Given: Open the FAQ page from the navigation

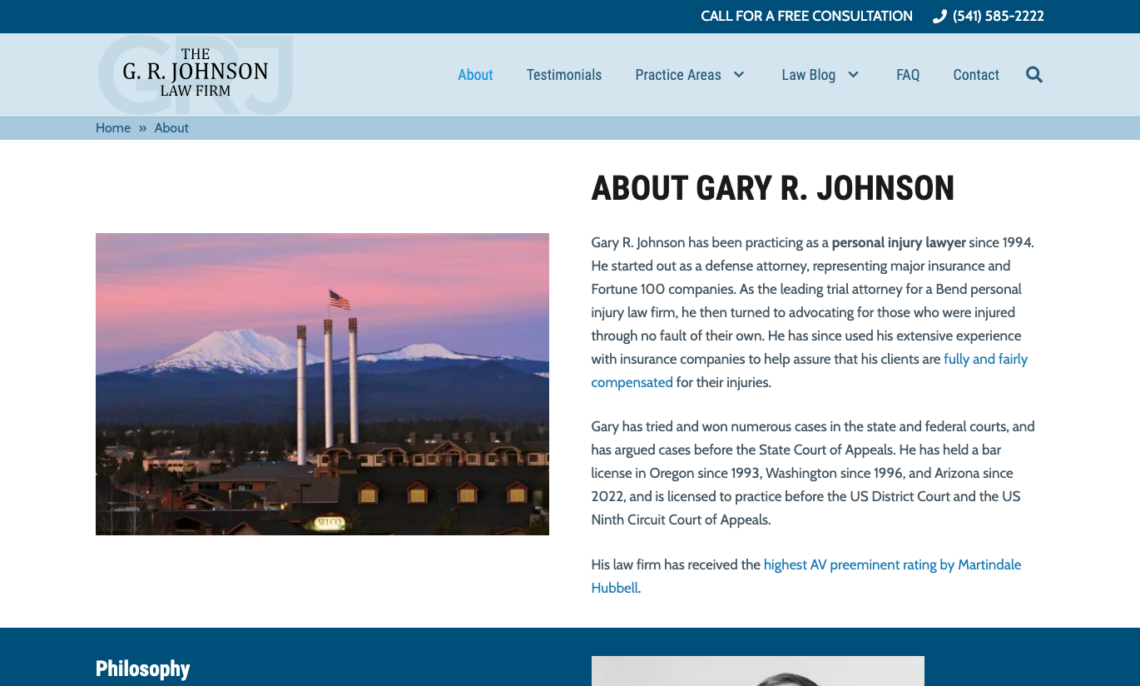Looking at the screenshot, I should 907,74.
